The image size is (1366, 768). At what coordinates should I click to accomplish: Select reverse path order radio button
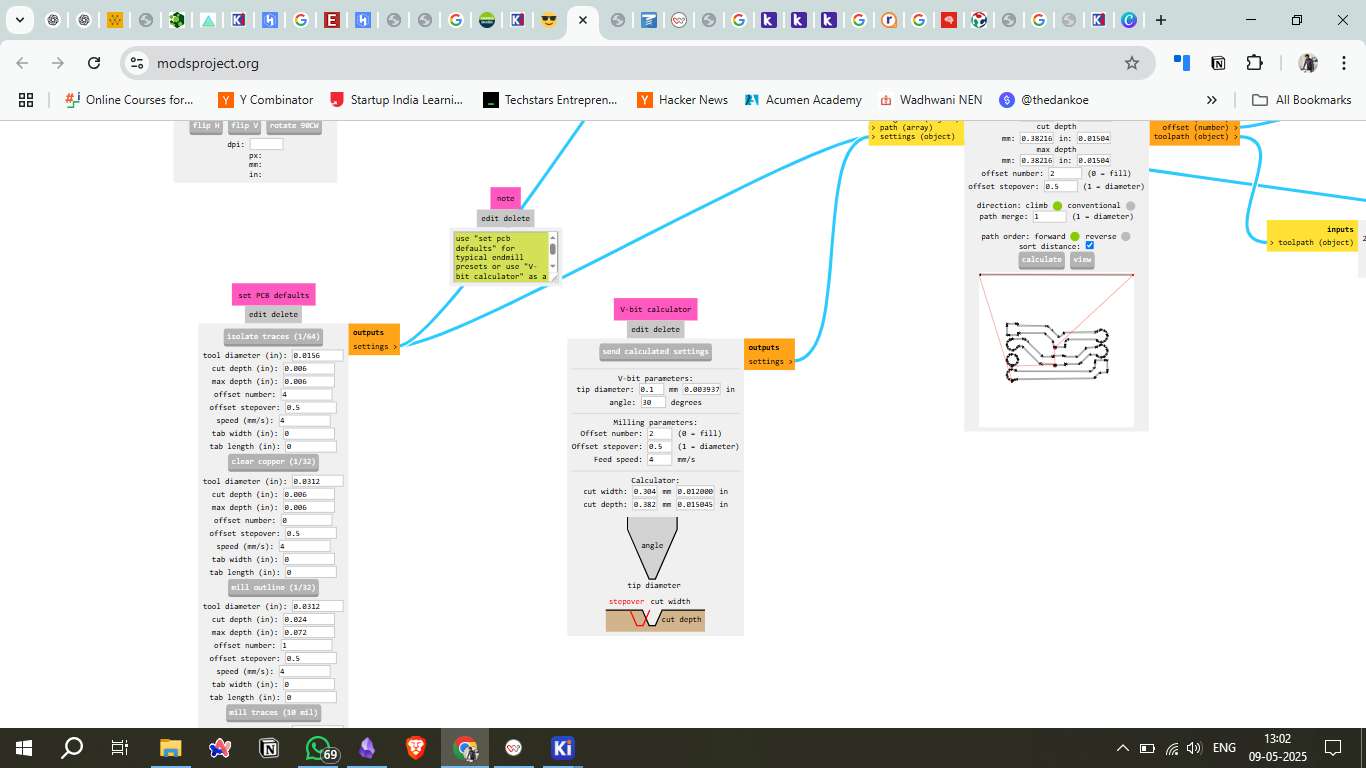[x=1125, y=237]
